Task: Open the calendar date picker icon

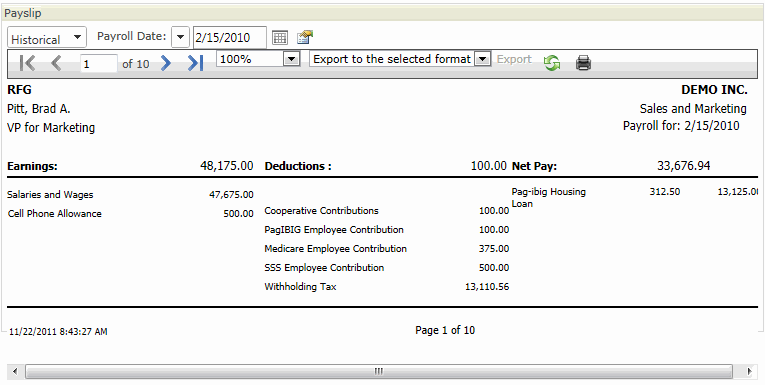Action: pos(280,38)
